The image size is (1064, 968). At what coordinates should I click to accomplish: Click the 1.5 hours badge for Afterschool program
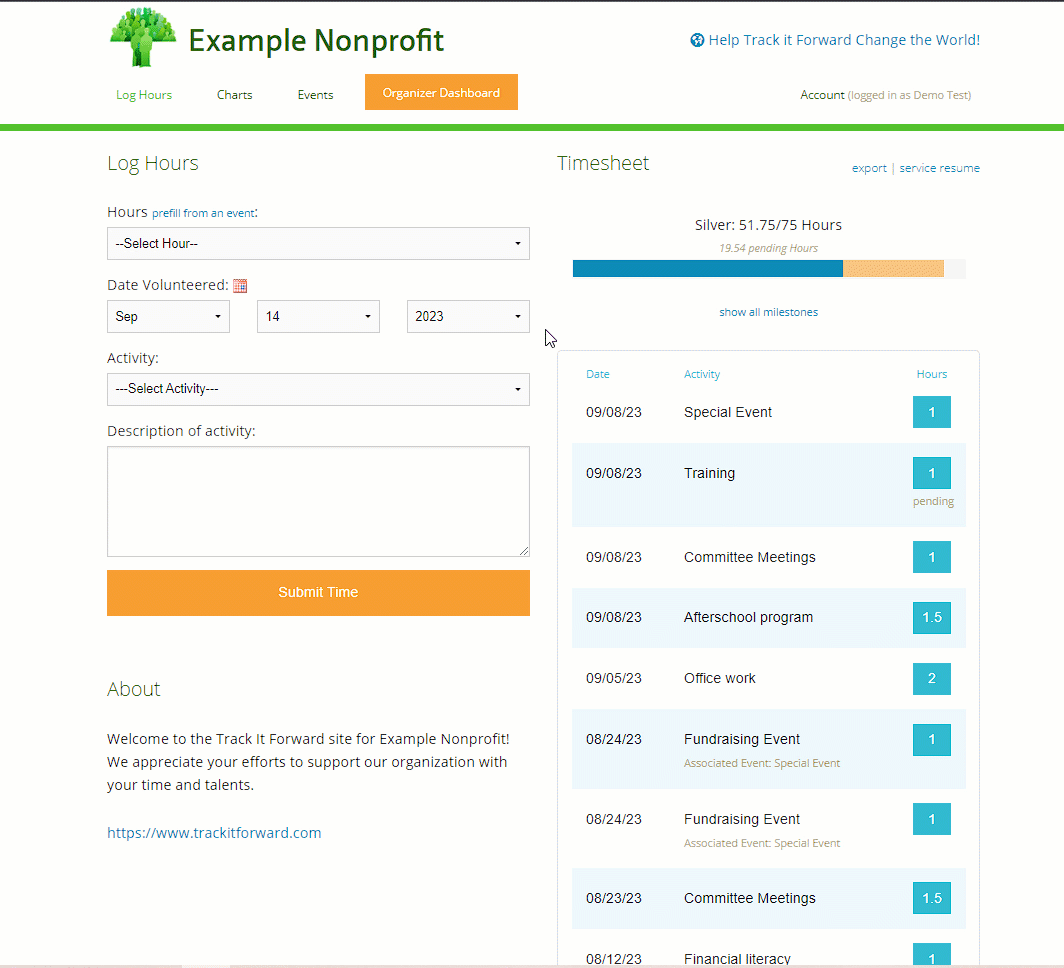point(932,618)
